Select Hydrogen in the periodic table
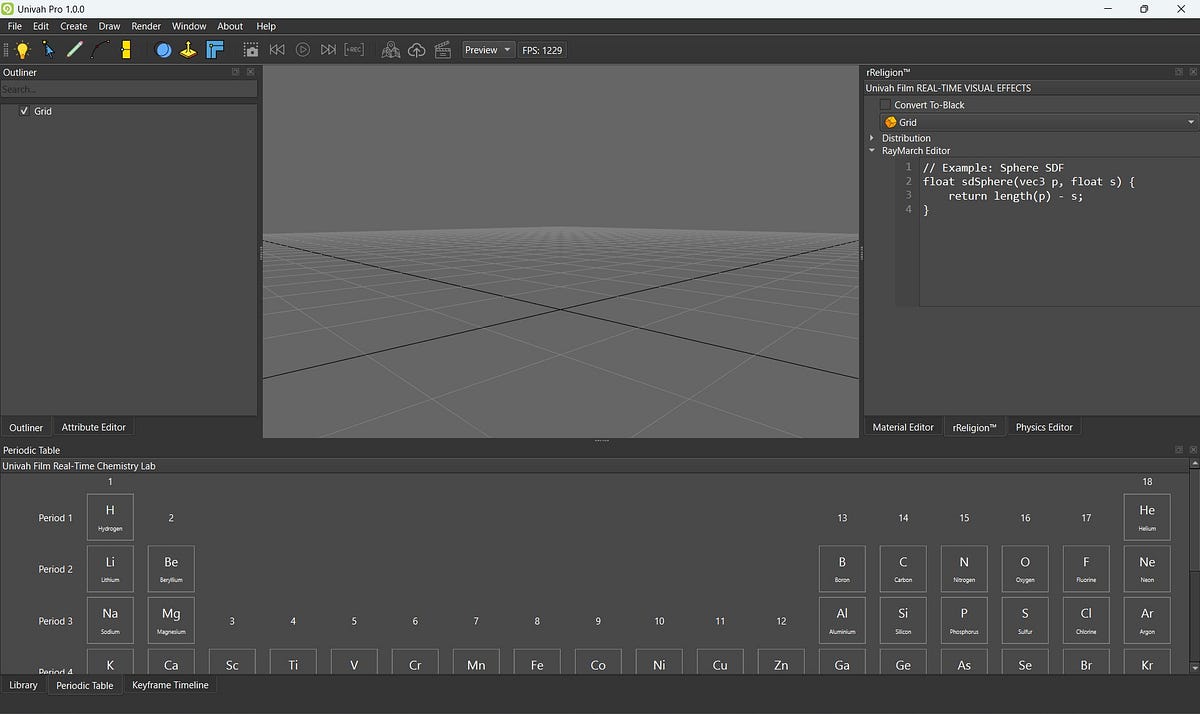Viewport: 1200px width, 714px height. (110, 516)
